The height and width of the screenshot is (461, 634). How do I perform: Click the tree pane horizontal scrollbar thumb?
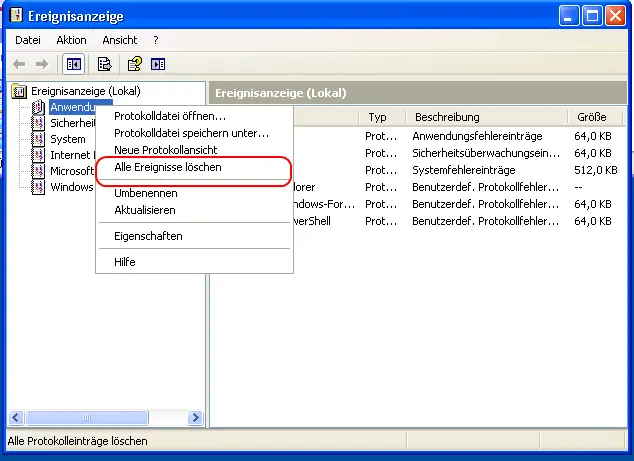(87, 417)
